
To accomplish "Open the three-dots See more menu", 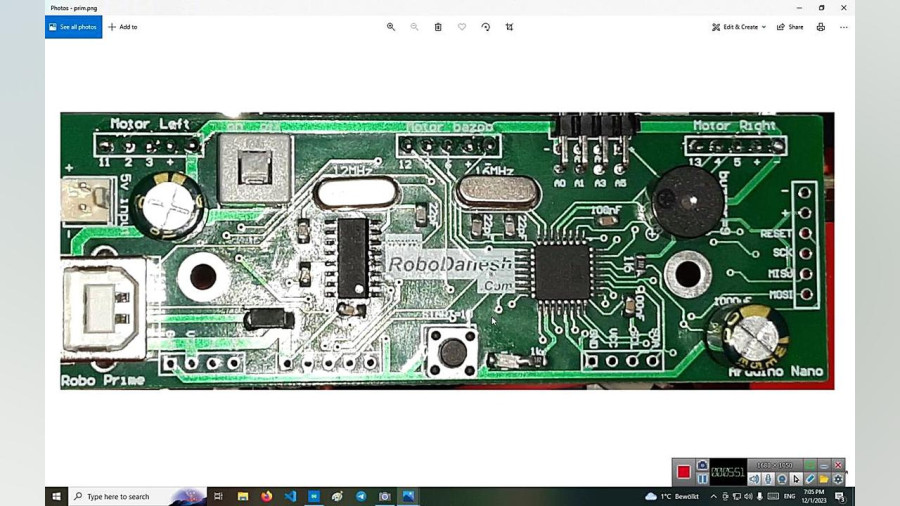I will click(x=844, y=27).
